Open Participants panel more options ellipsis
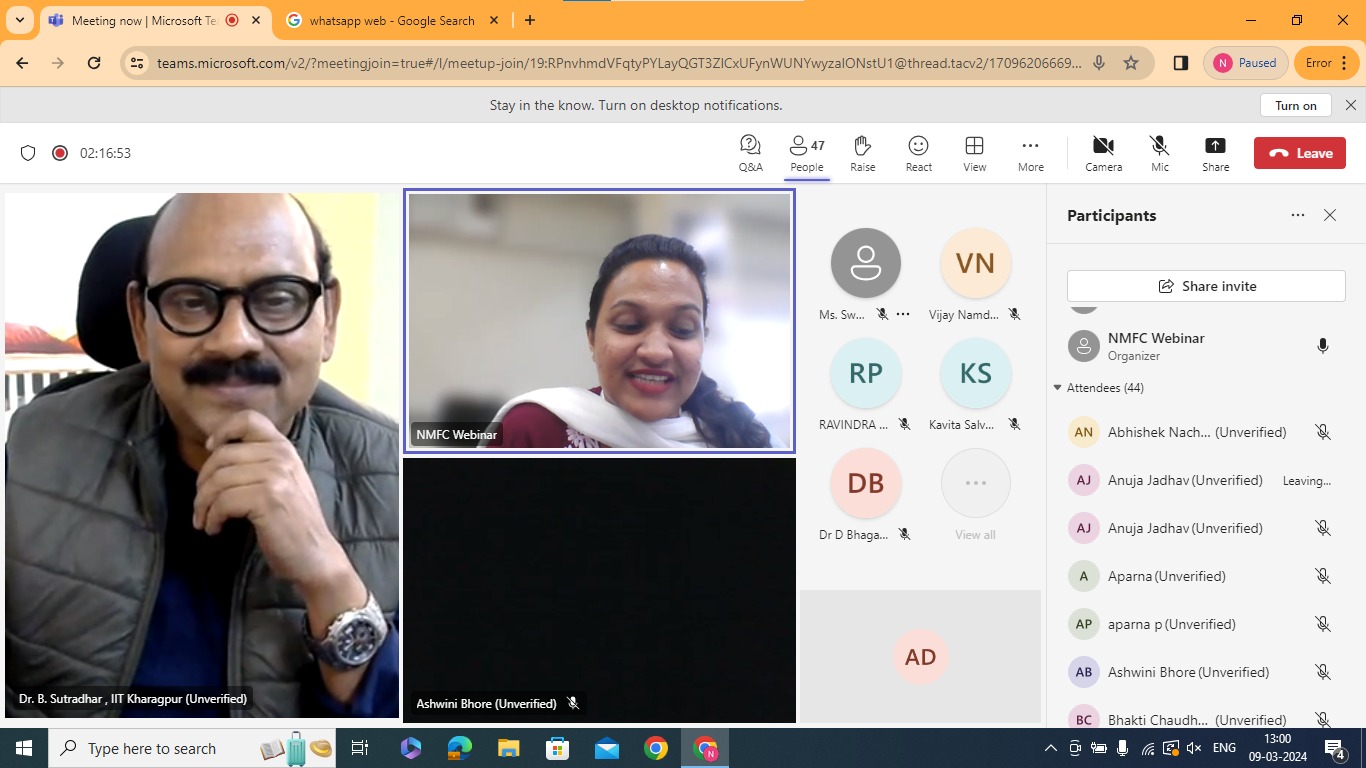 (x=1297, y=215)
